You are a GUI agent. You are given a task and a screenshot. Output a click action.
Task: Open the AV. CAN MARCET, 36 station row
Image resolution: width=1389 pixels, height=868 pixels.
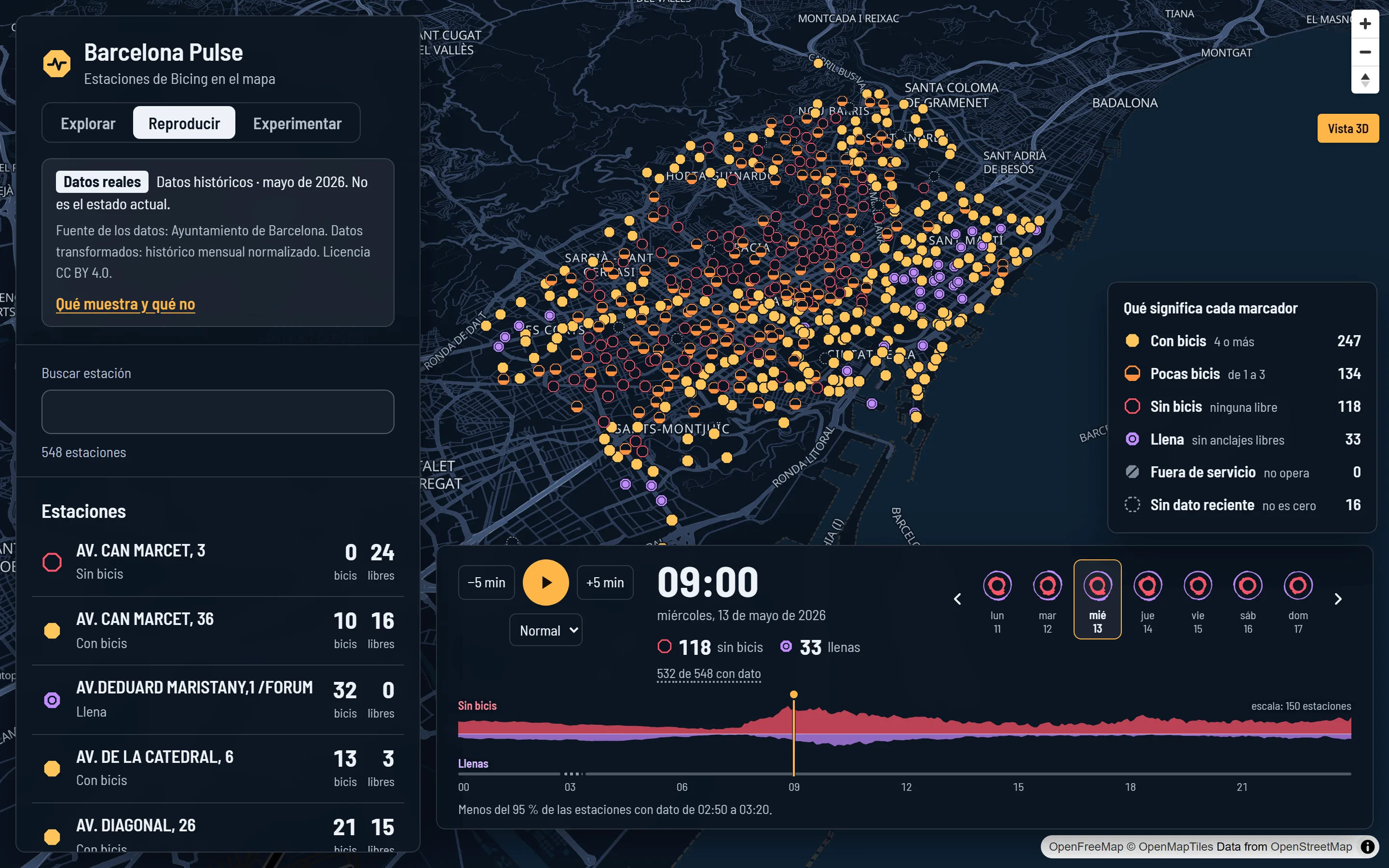pyautogui.click(x=218, y=631)
